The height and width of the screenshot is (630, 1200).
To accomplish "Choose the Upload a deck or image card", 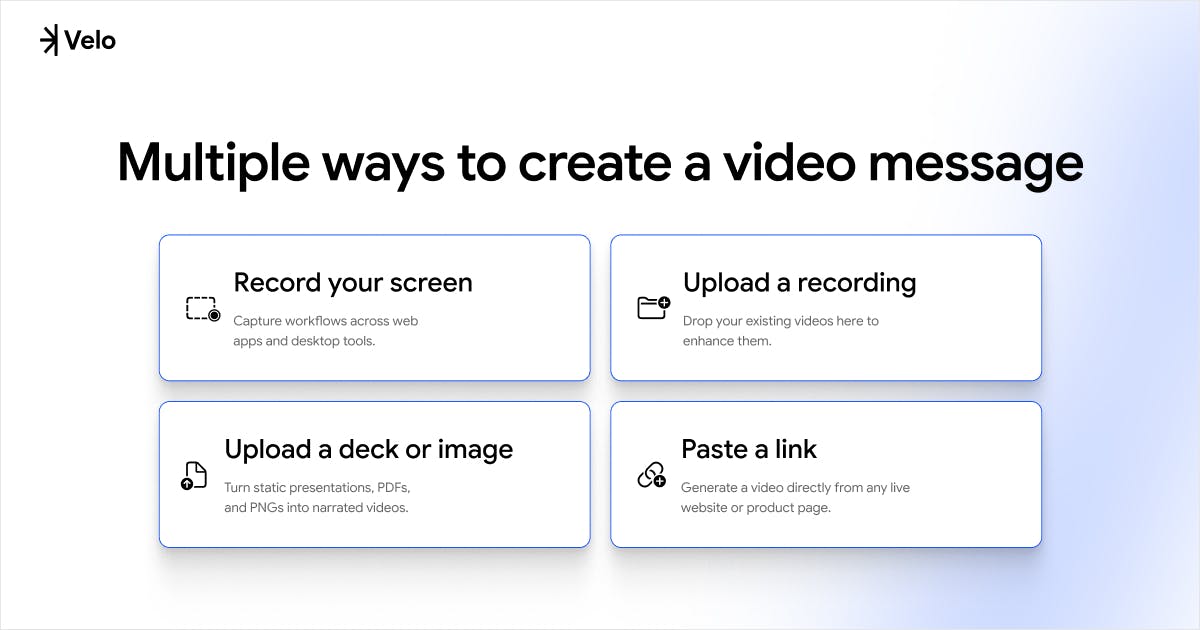I will point(375,475).
